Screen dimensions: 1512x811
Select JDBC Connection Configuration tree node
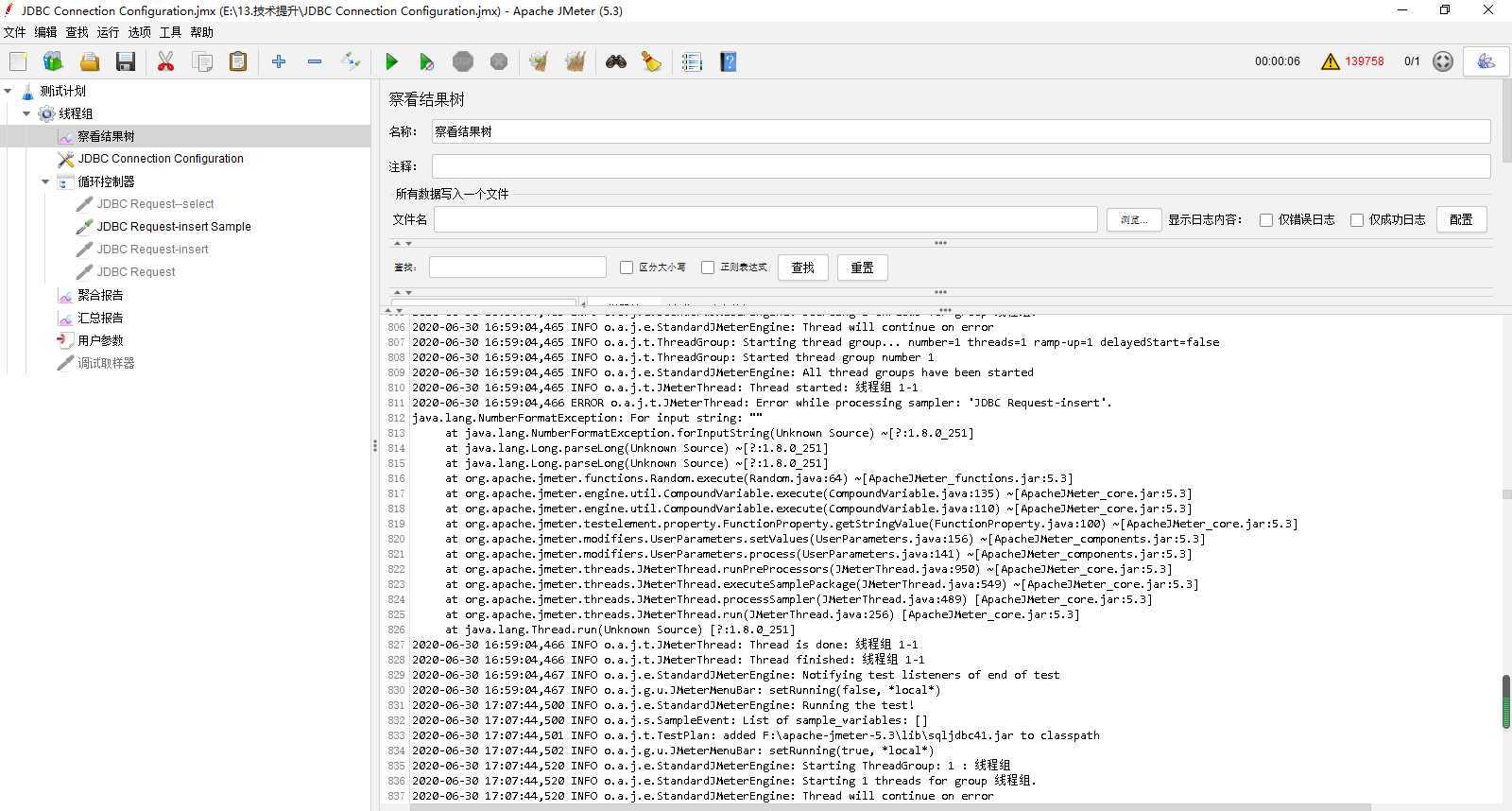pyautogui.click(x=161, y=159)
